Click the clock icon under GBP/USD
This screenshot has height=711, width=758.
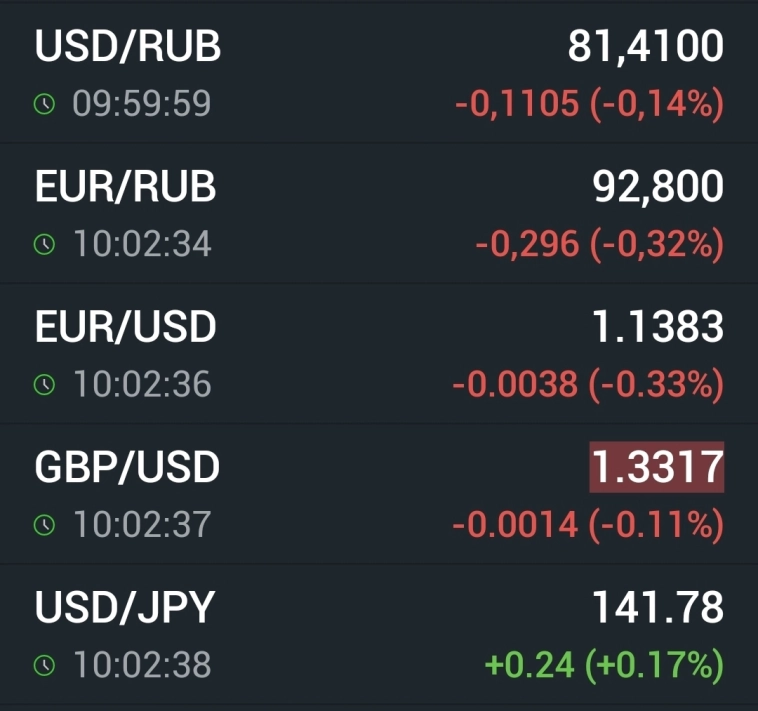pyautogui.click(x=44, y=524)
